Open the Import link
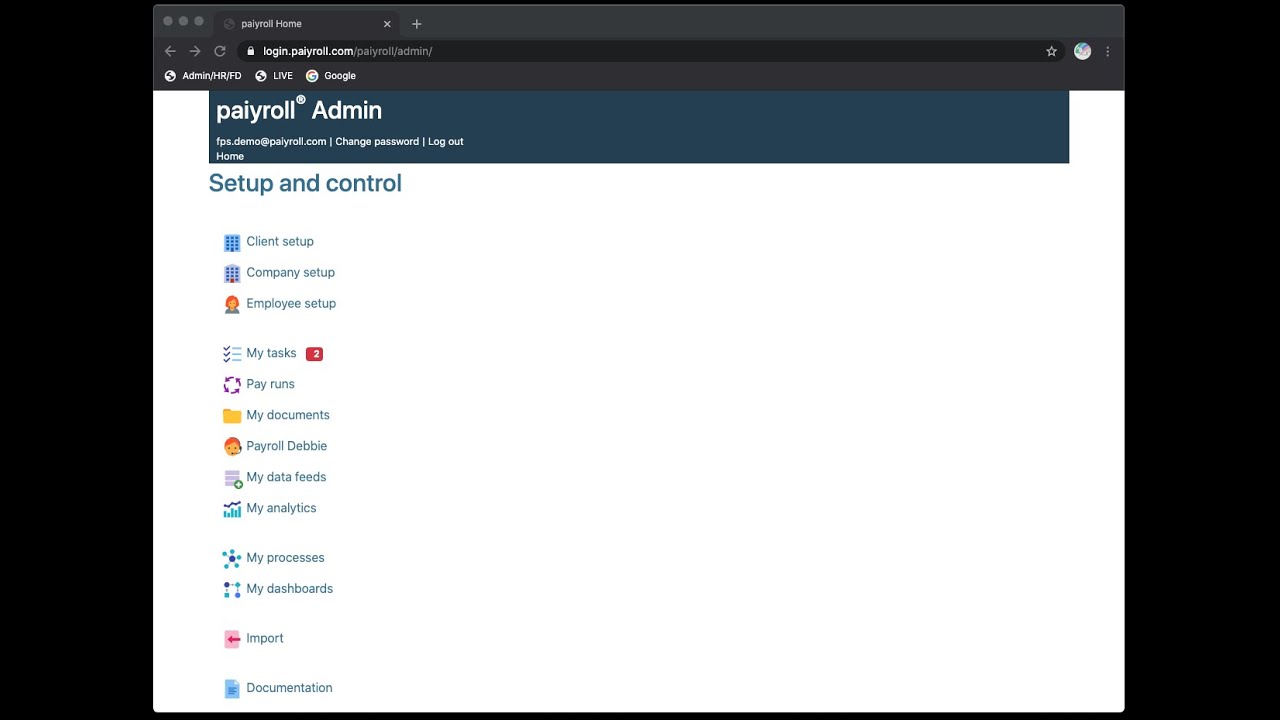The width and height of the screenshot is (1280, 720). coord(265,639)
